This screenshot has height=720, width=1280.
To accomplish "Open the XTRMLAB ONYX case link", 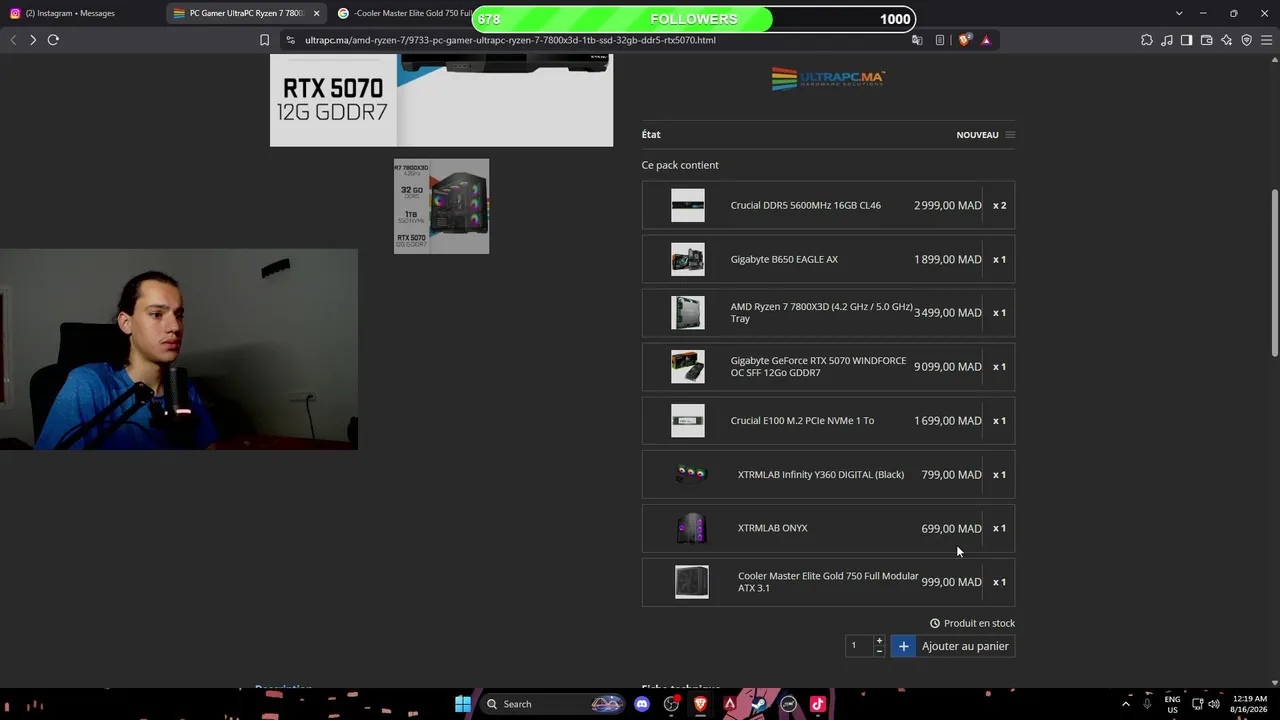I will pos(773,528).
